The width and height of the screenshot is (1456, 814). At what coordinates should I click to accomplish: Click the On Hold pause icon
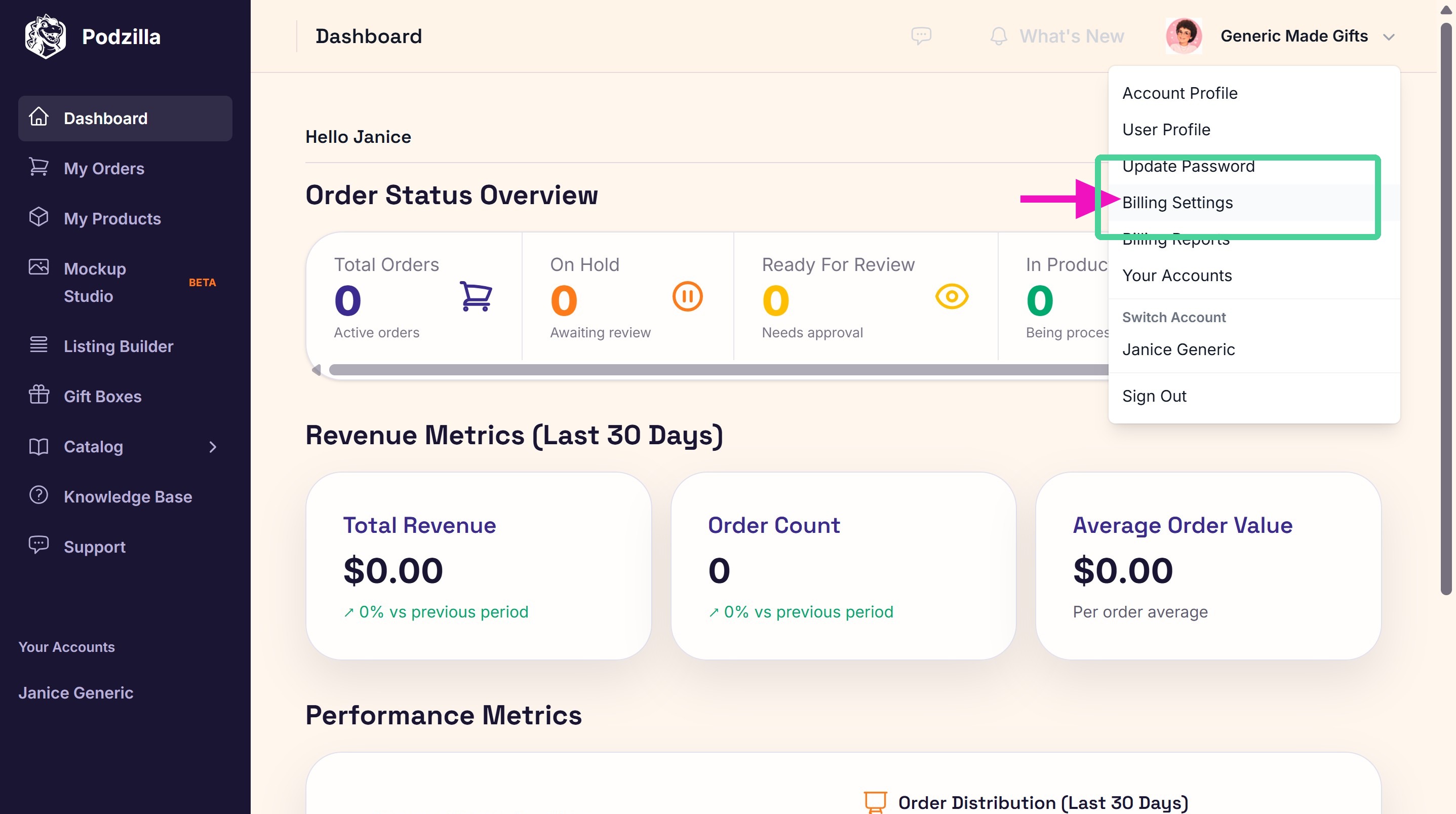click(687, 296)
